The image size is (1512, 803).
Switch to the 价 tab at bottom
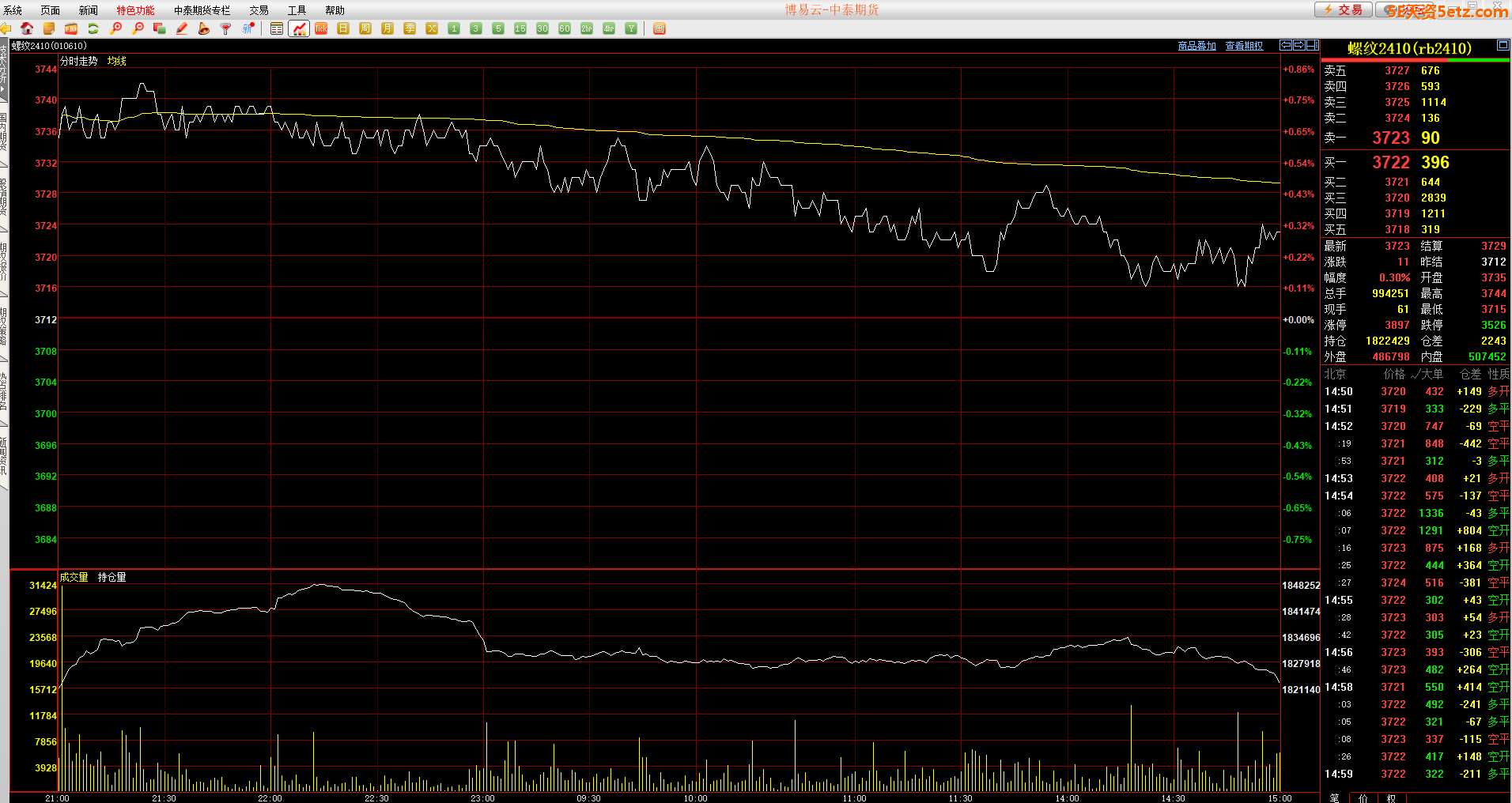1363,797
